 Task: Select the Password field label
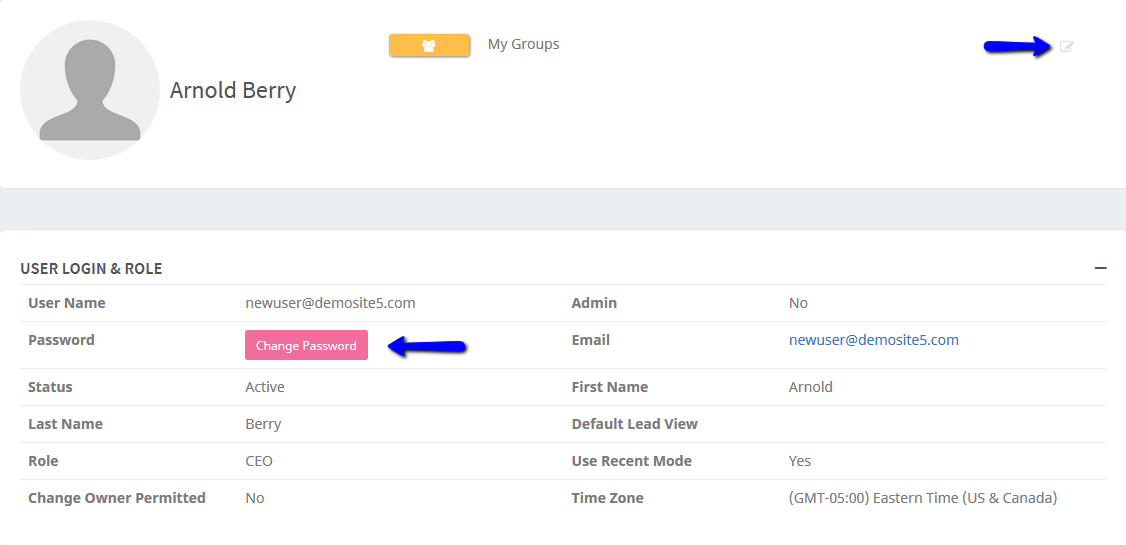[61, 340]
